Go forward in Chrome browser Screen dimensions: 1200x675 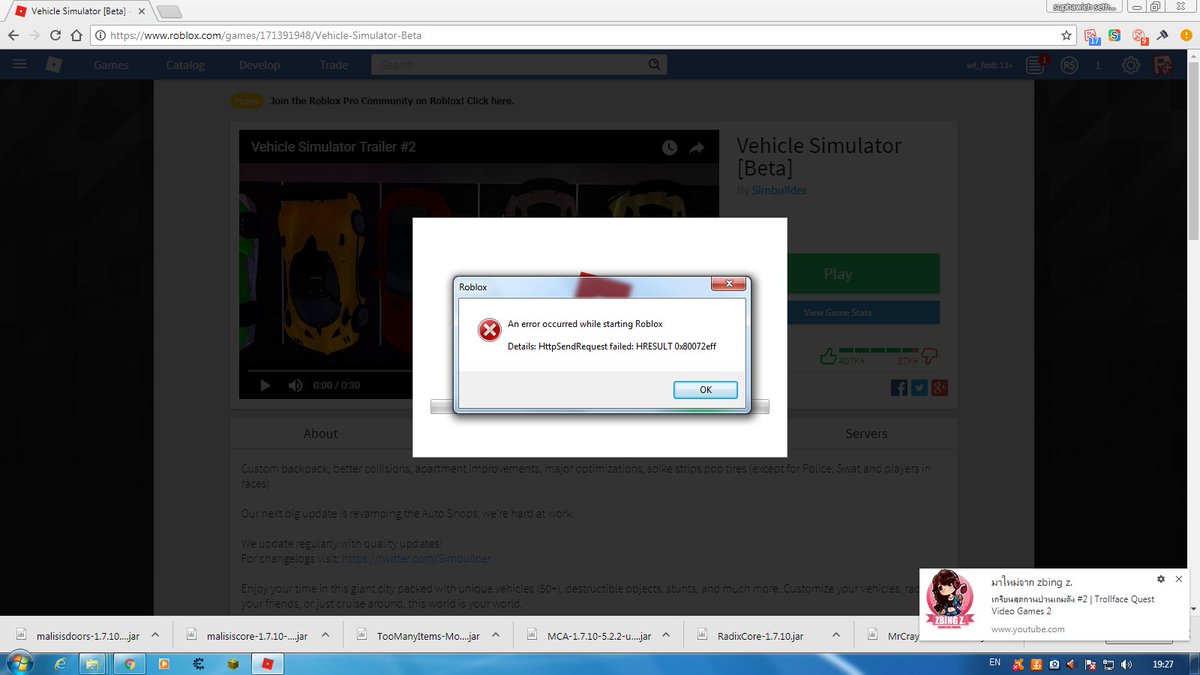34,35
